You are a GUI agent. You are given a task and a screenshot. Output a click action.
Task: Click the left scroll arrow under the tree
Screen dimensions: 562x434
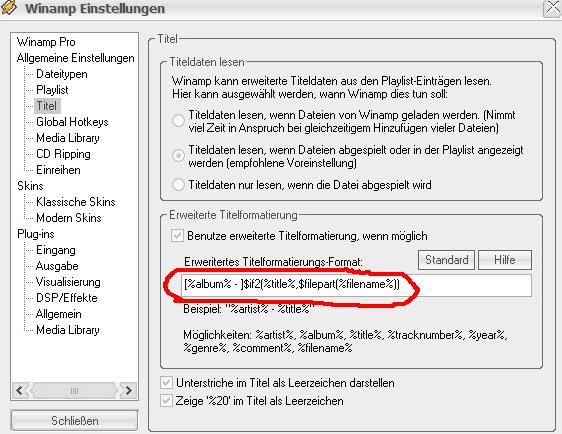(x=20, y=391)
